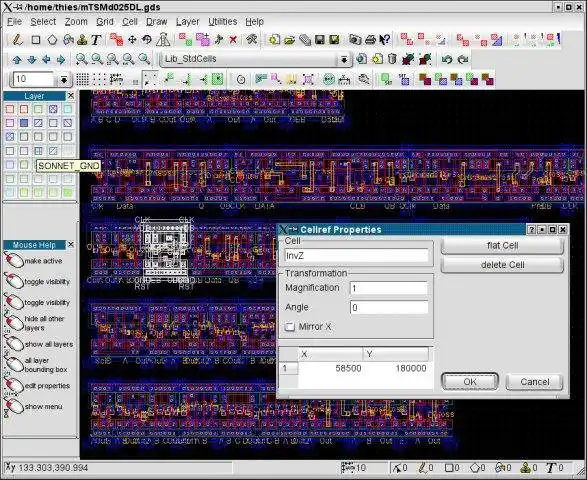This screenshot has height=480, width=587.
Task: Select the bright green layer swatch
Action: (x=67, y=192)
